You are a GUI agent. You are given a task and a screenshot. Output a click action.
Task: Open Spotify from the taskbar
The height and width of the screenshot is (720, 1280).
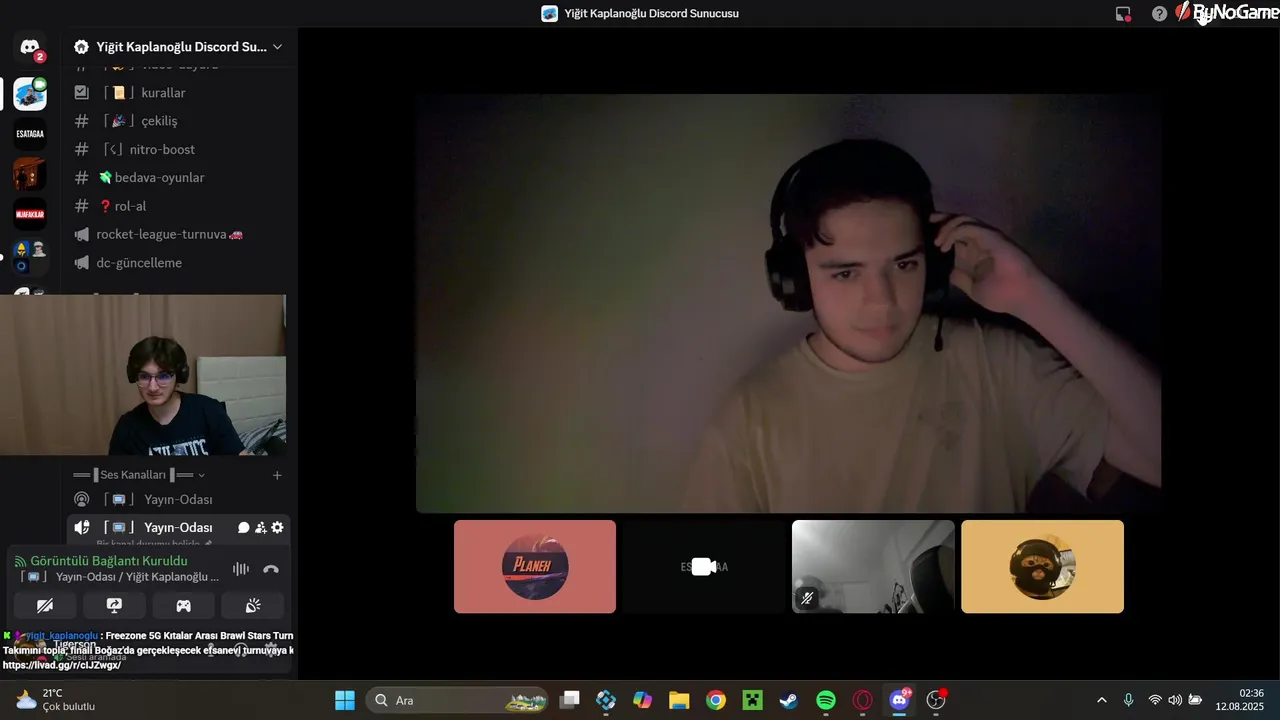(x=826, y=700)
